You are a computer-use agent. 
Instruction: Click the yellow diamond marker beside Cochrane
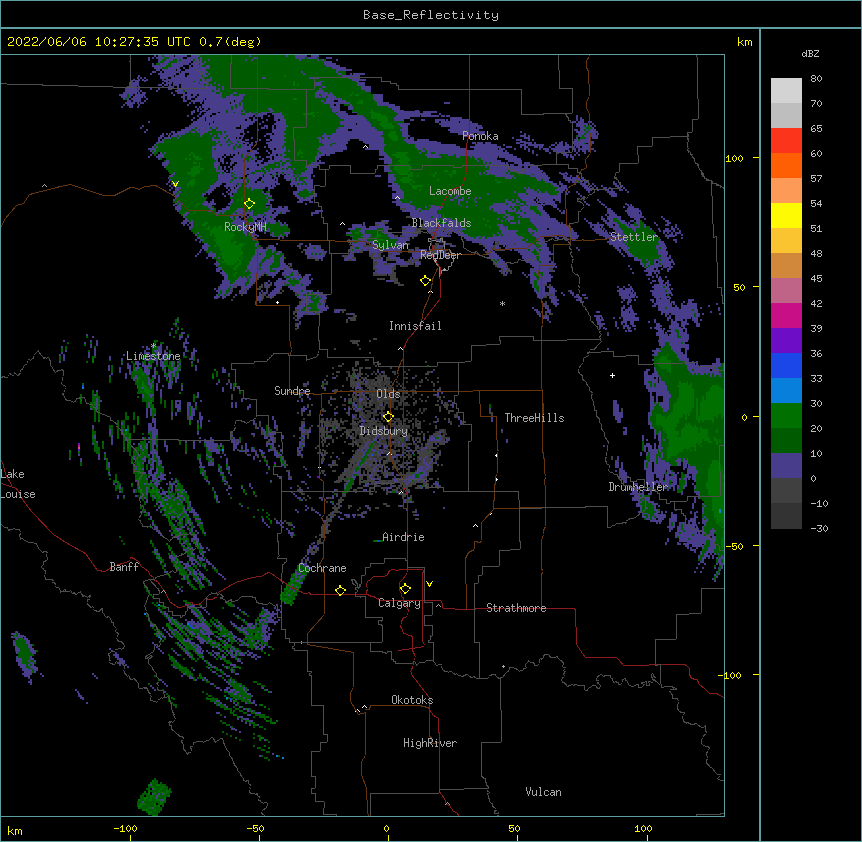coord(340,590)
